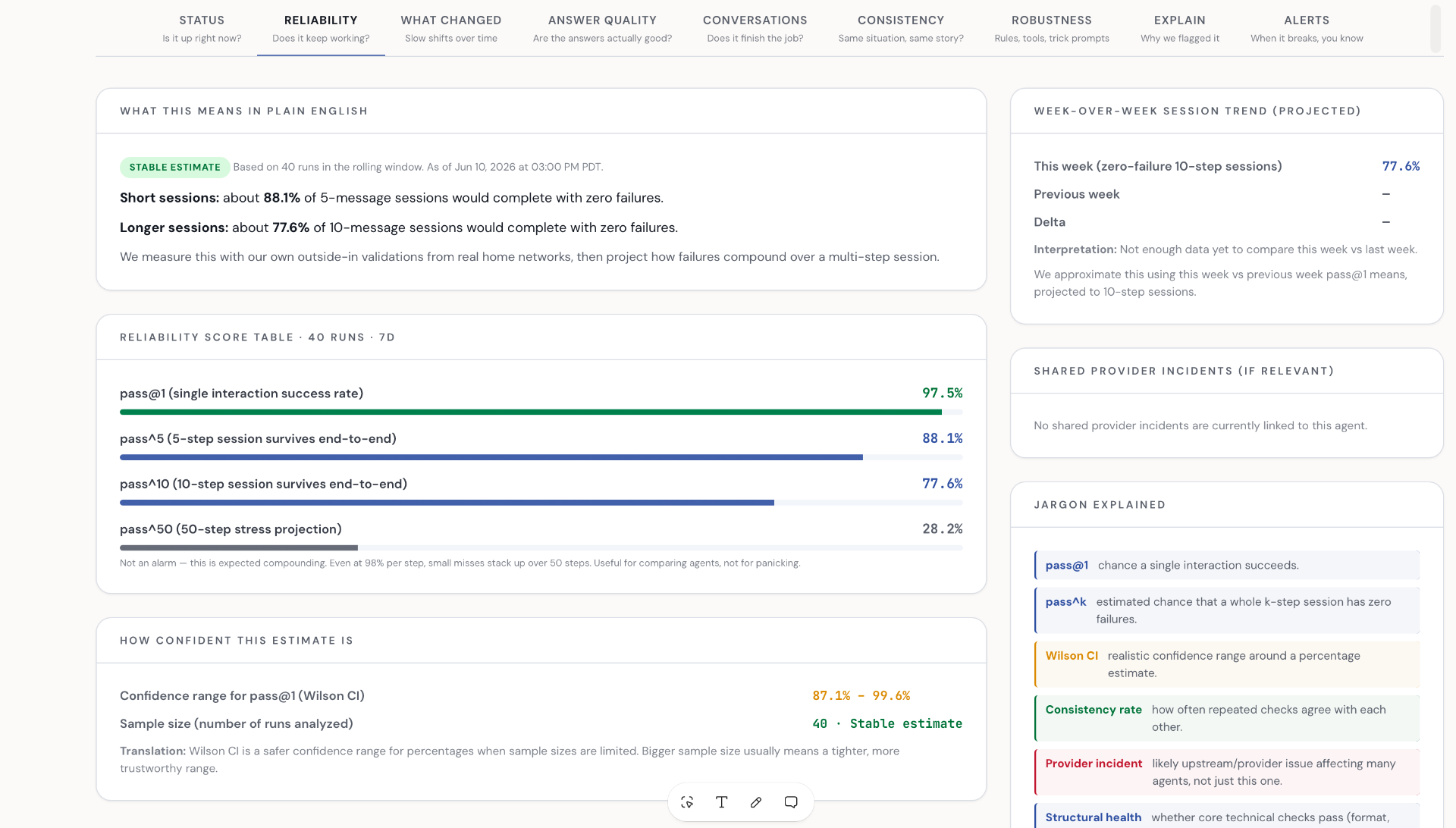Image resolution: width=1456 pixels, height=828 pixels.
Task: Switch to the Robustness tab
Action: click(1052, 28)
